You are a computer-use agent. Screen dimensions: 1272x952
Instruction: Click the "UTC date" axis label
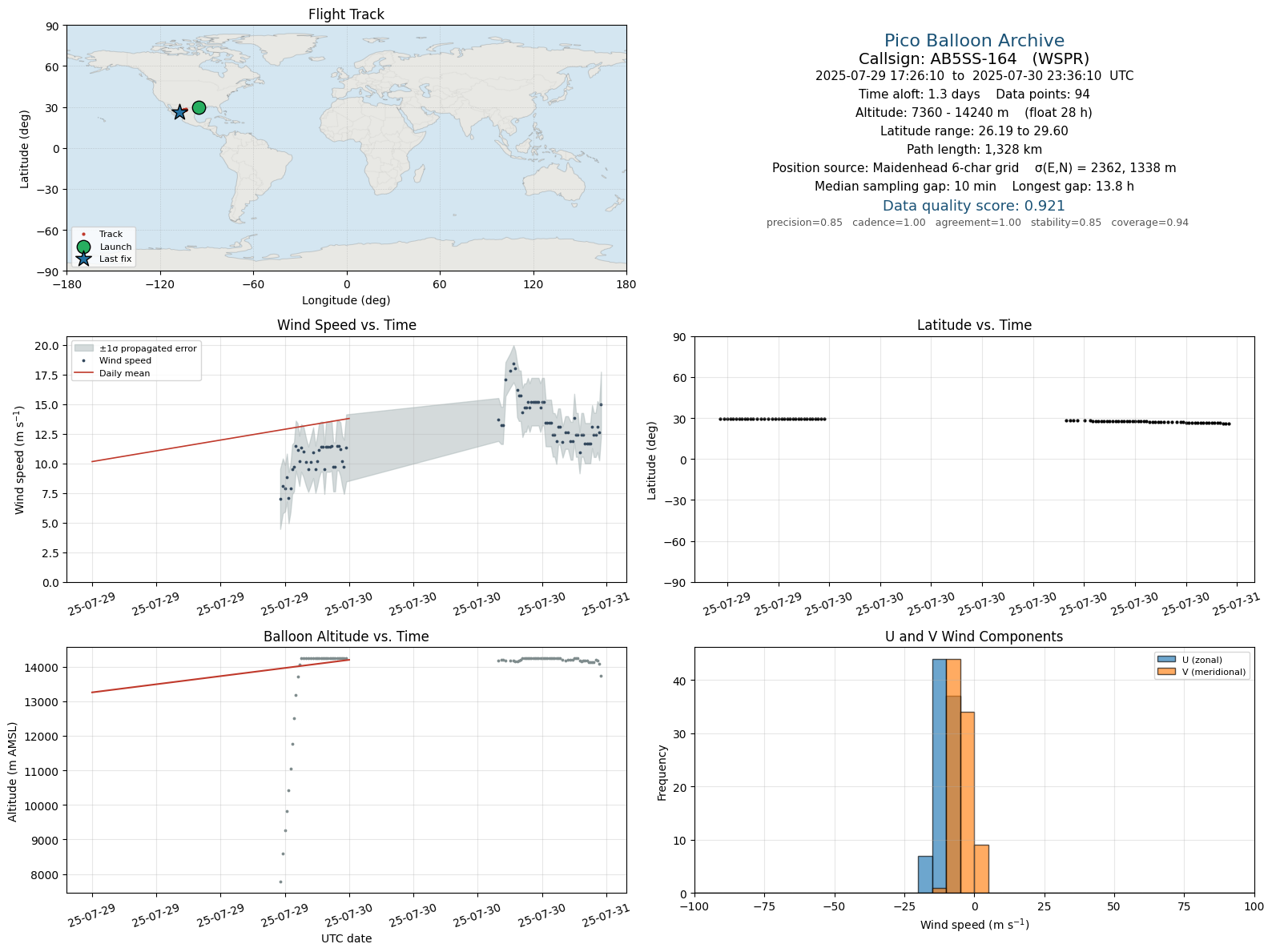tap(346, 938)
